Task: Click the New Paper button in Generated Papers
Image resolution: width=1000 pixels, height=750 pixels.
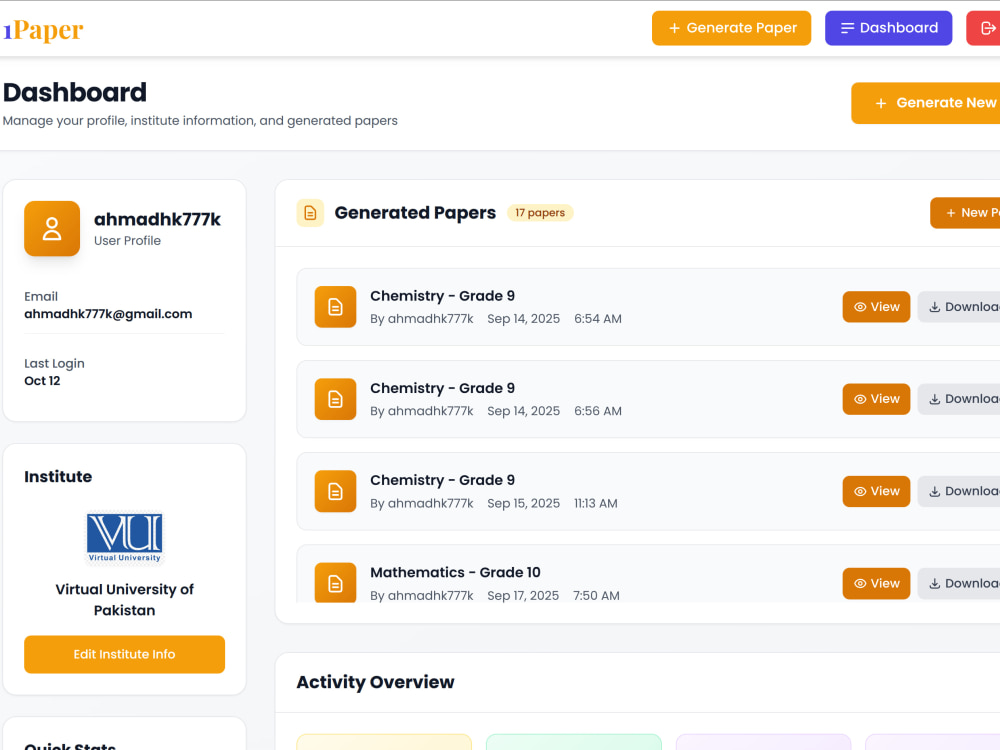Action: pos(966,213)
